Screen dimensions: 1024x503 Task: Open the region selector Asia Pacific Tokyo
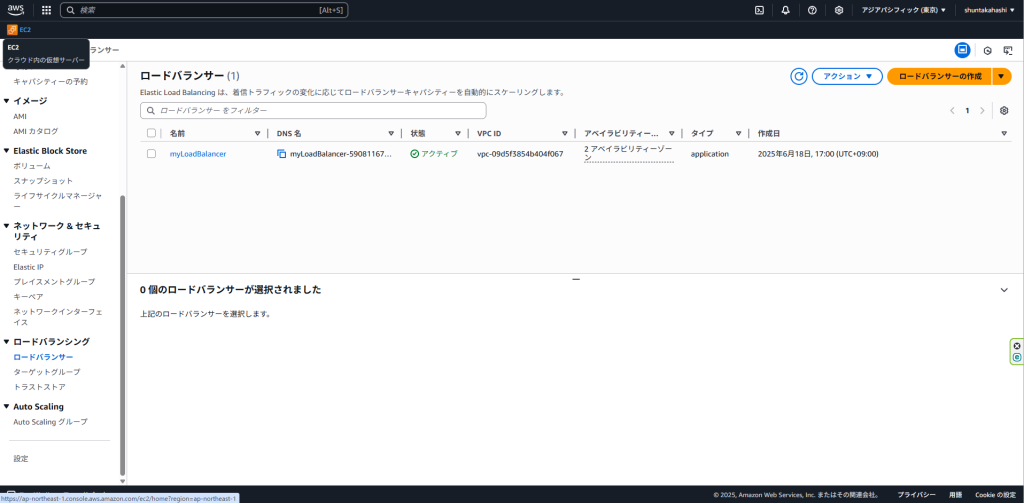904,10
